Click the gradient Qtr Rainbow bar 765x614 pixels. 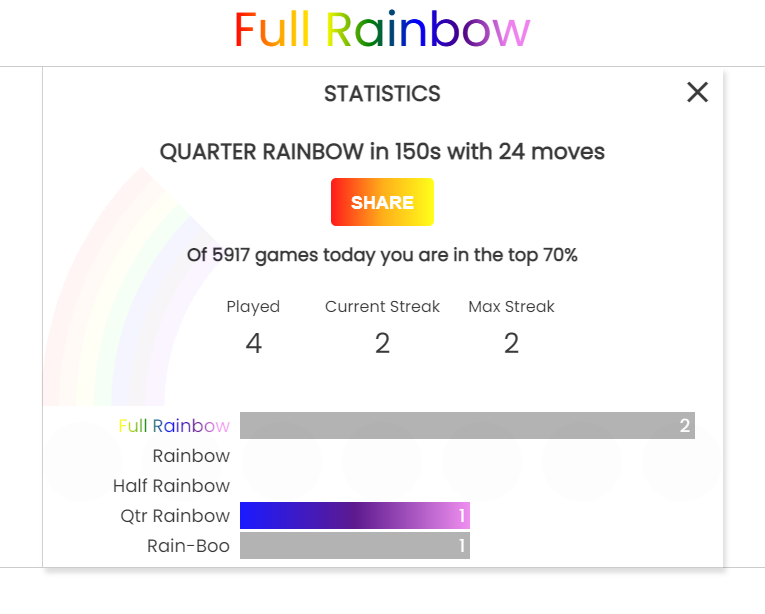click(x=354, y=516)
